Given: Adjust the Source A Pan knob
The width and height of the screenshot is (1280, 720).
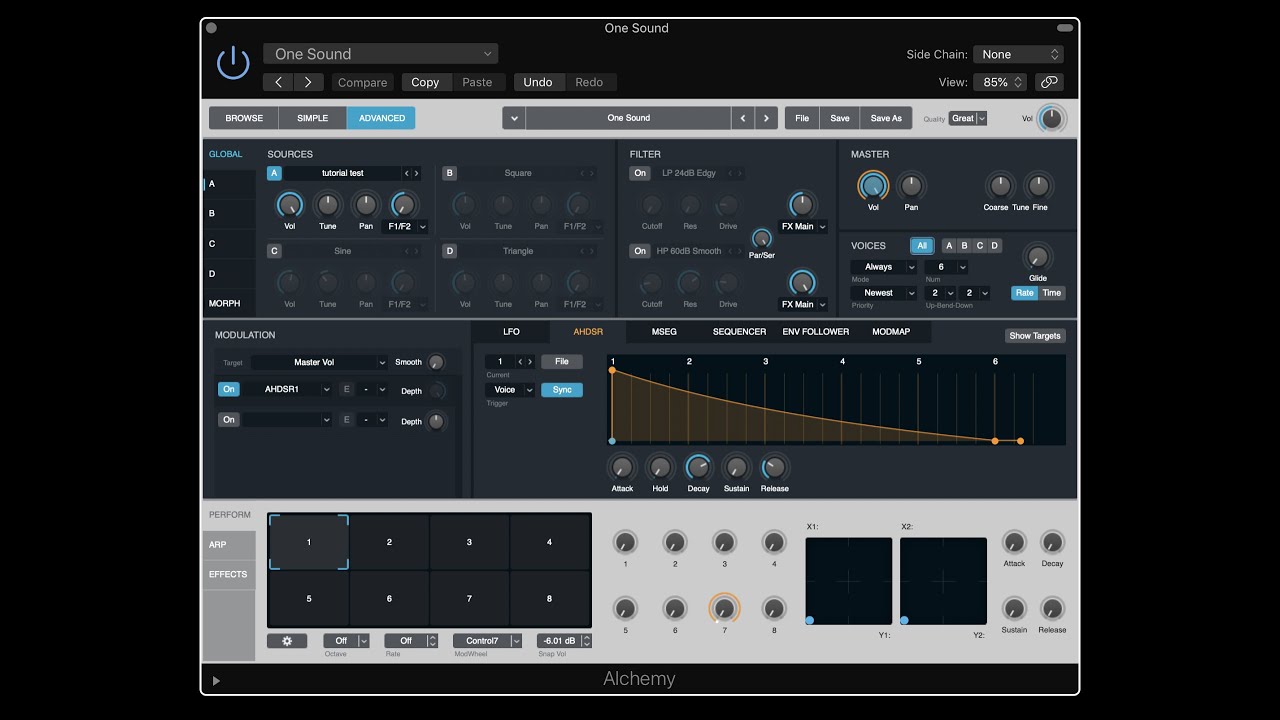Looking at the screenshot, I should (366, 205).
